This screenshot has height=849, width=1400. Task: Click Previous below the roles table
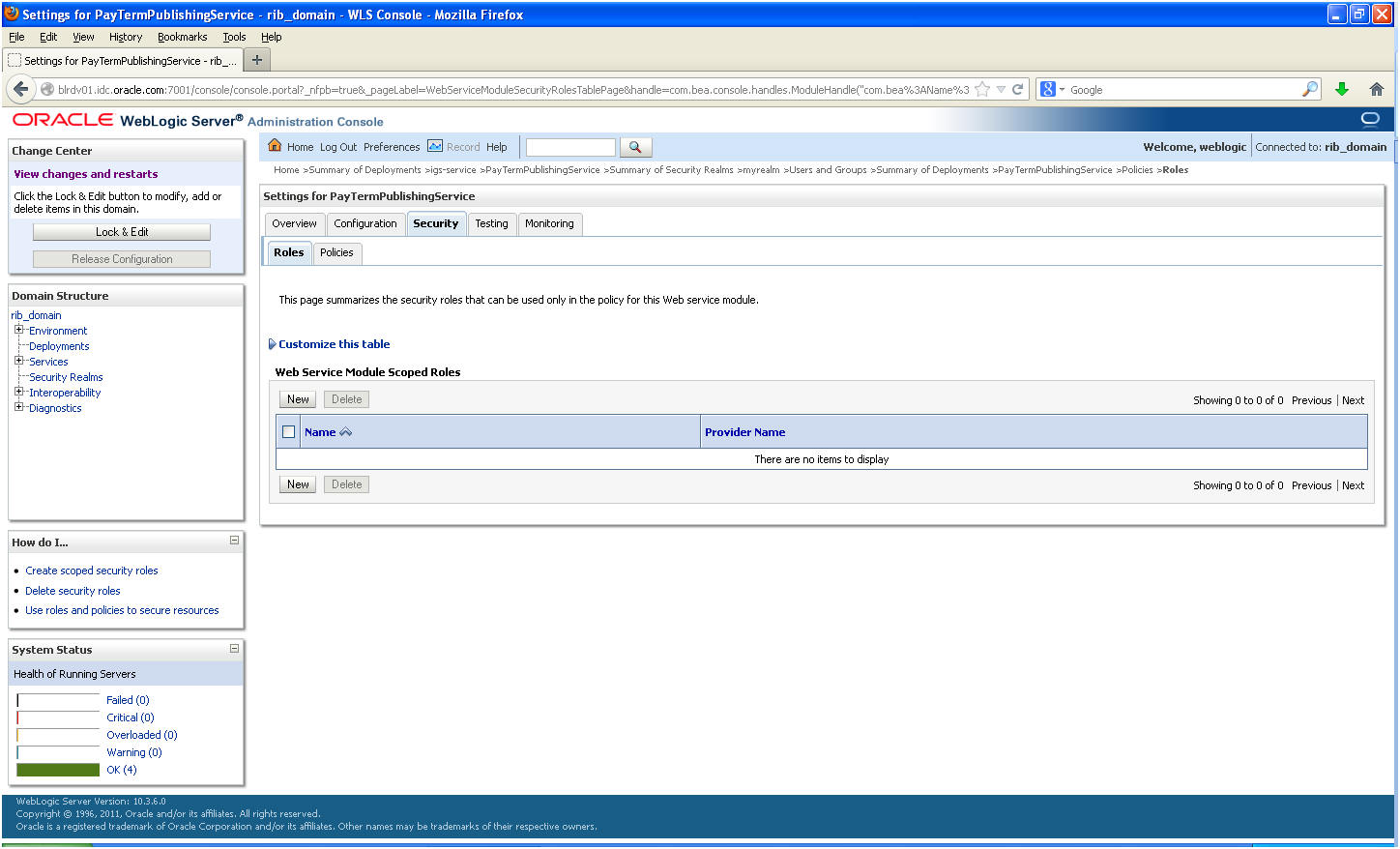(1311, 485)
